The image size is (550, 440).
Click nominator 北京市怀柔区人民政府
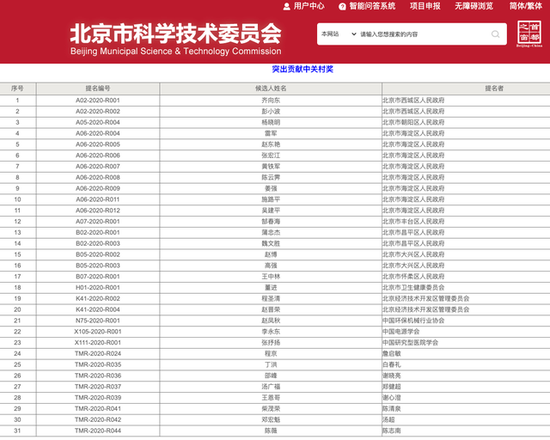click(414, 276)
